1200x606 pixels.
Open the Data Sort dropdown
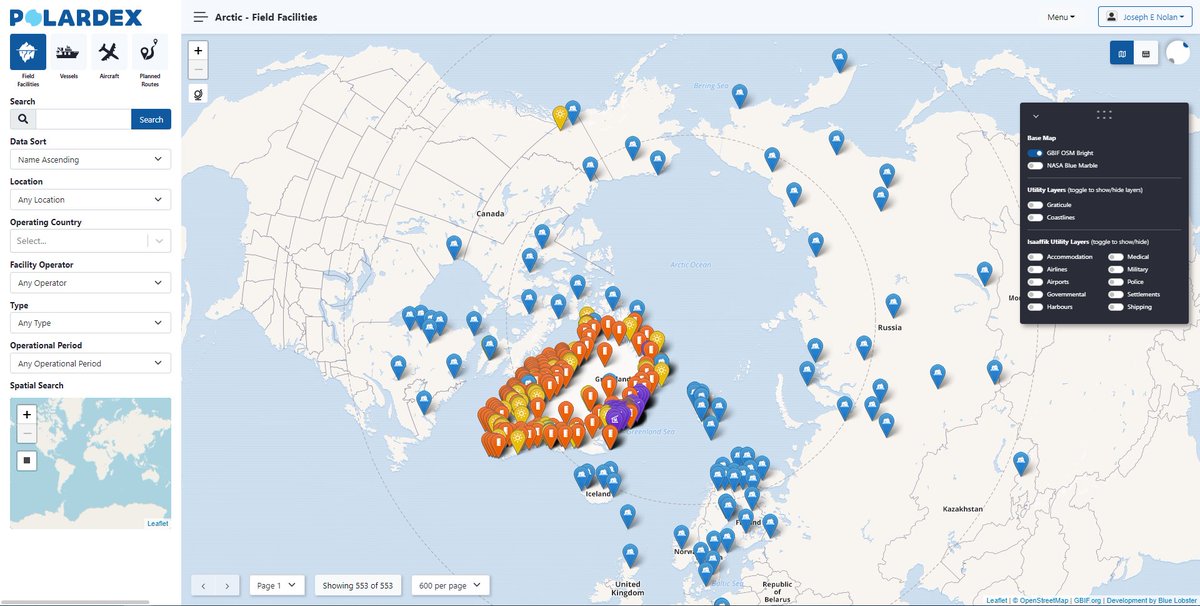click(x=90, y=159)
